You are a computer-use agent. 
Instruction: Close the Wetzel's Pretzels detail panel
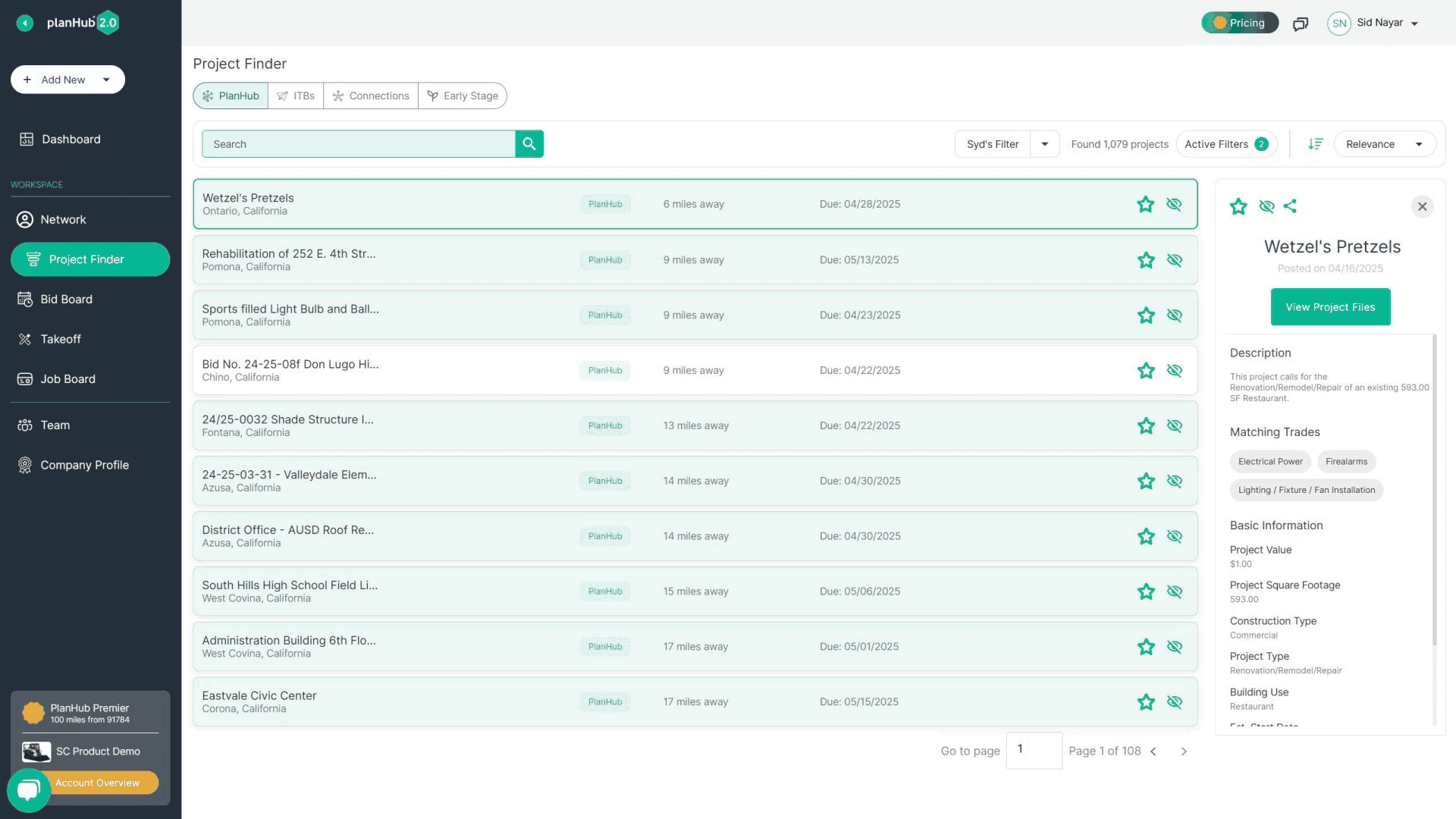[1422, 206]
